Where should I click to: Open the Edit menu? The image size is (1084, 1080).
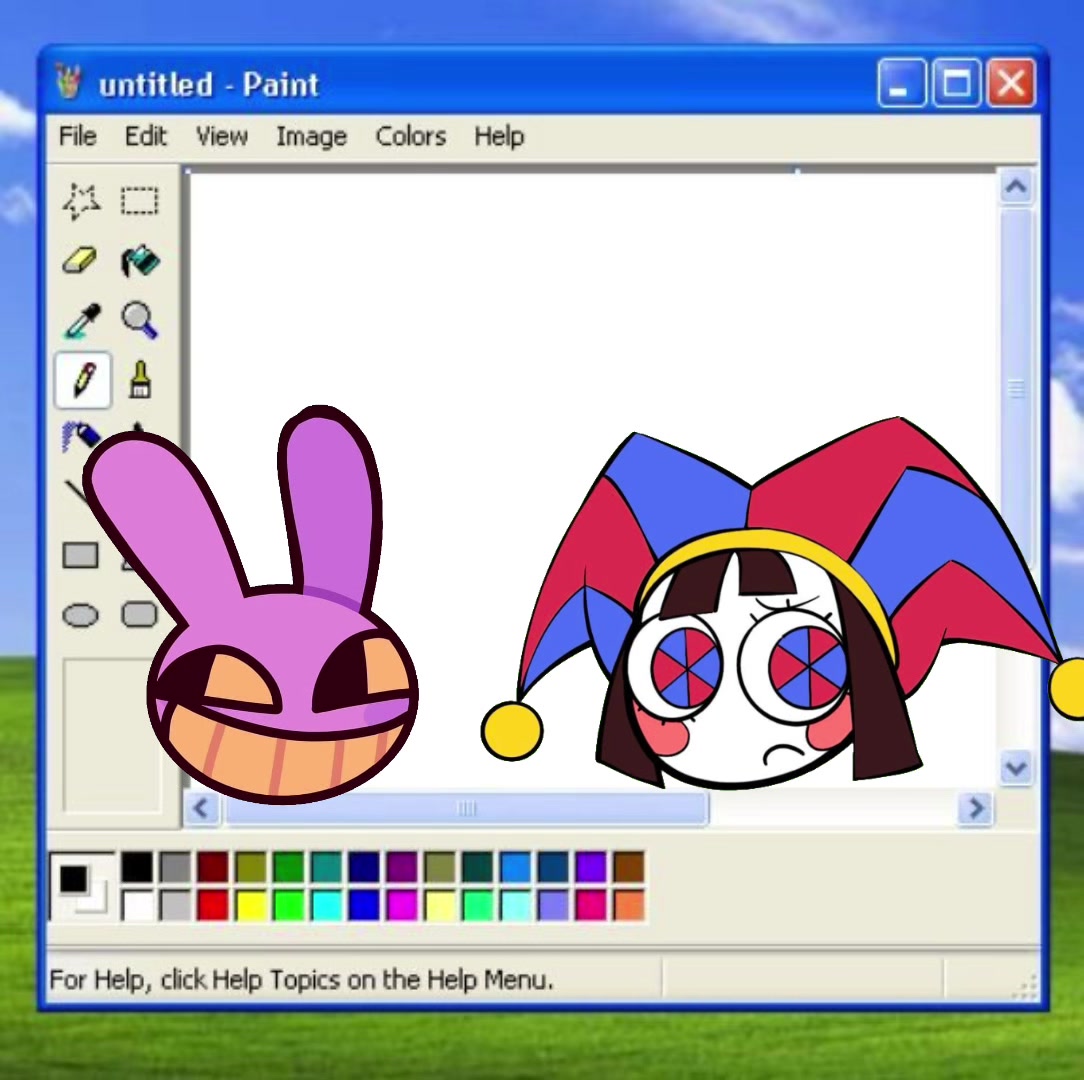click(146, 136)
